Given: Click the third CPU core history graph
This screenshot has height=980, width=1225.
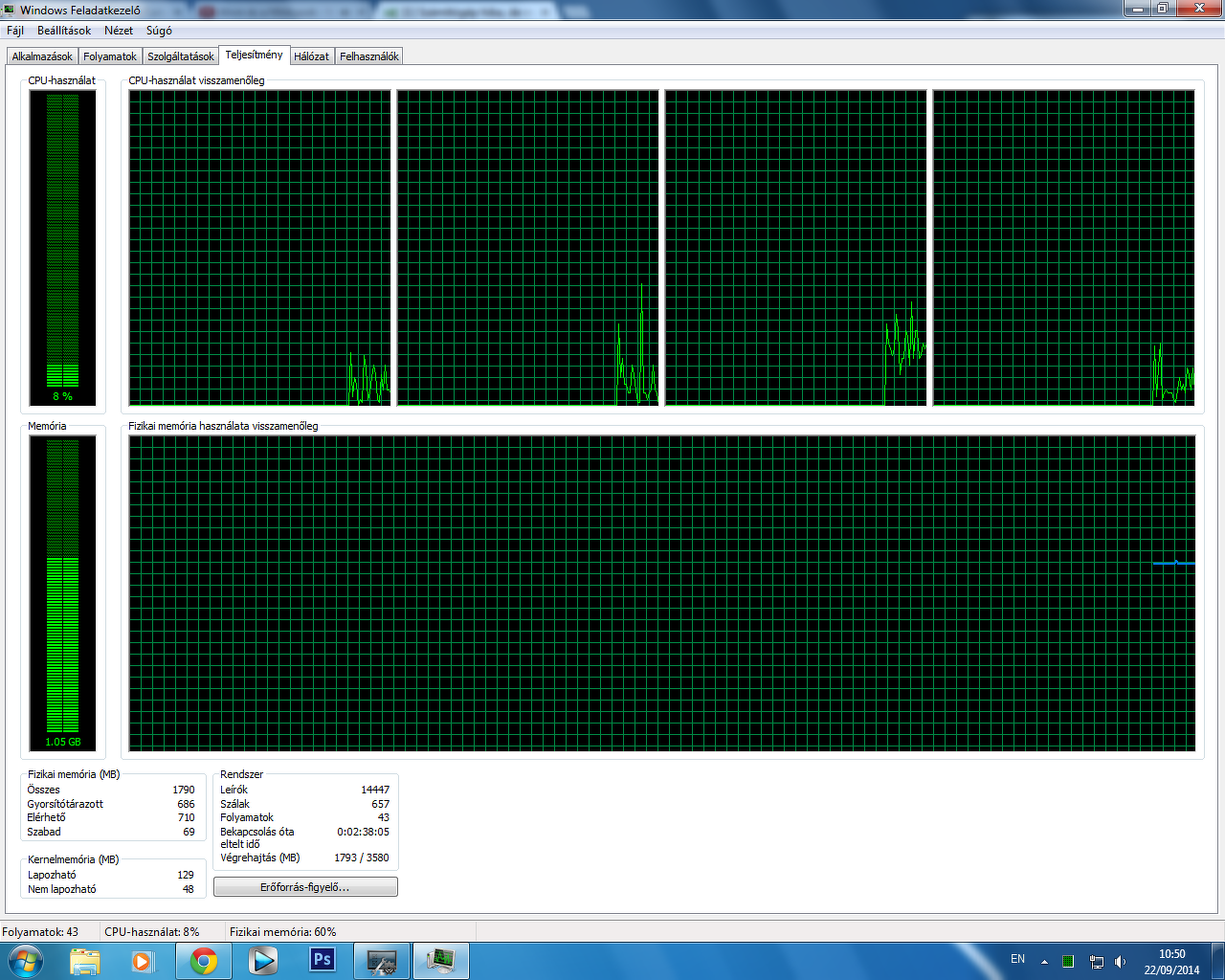Looking at the screenshot, I should [795, 247].
